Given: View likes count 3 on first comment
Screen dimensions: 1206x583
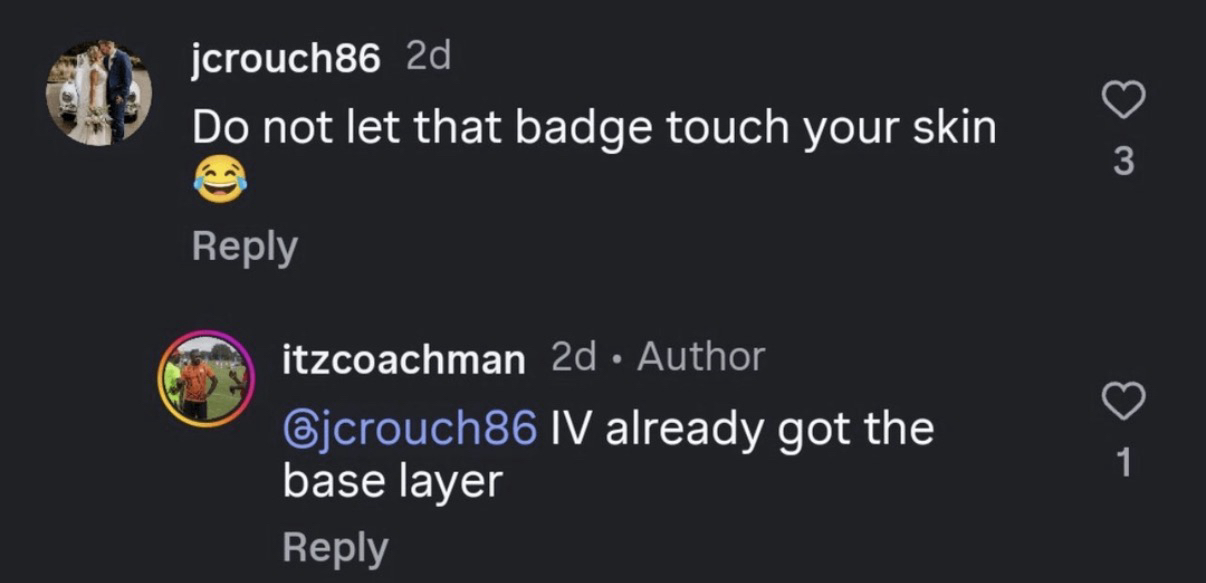Looking at the screenshot, I should [x=1123, y=161].
